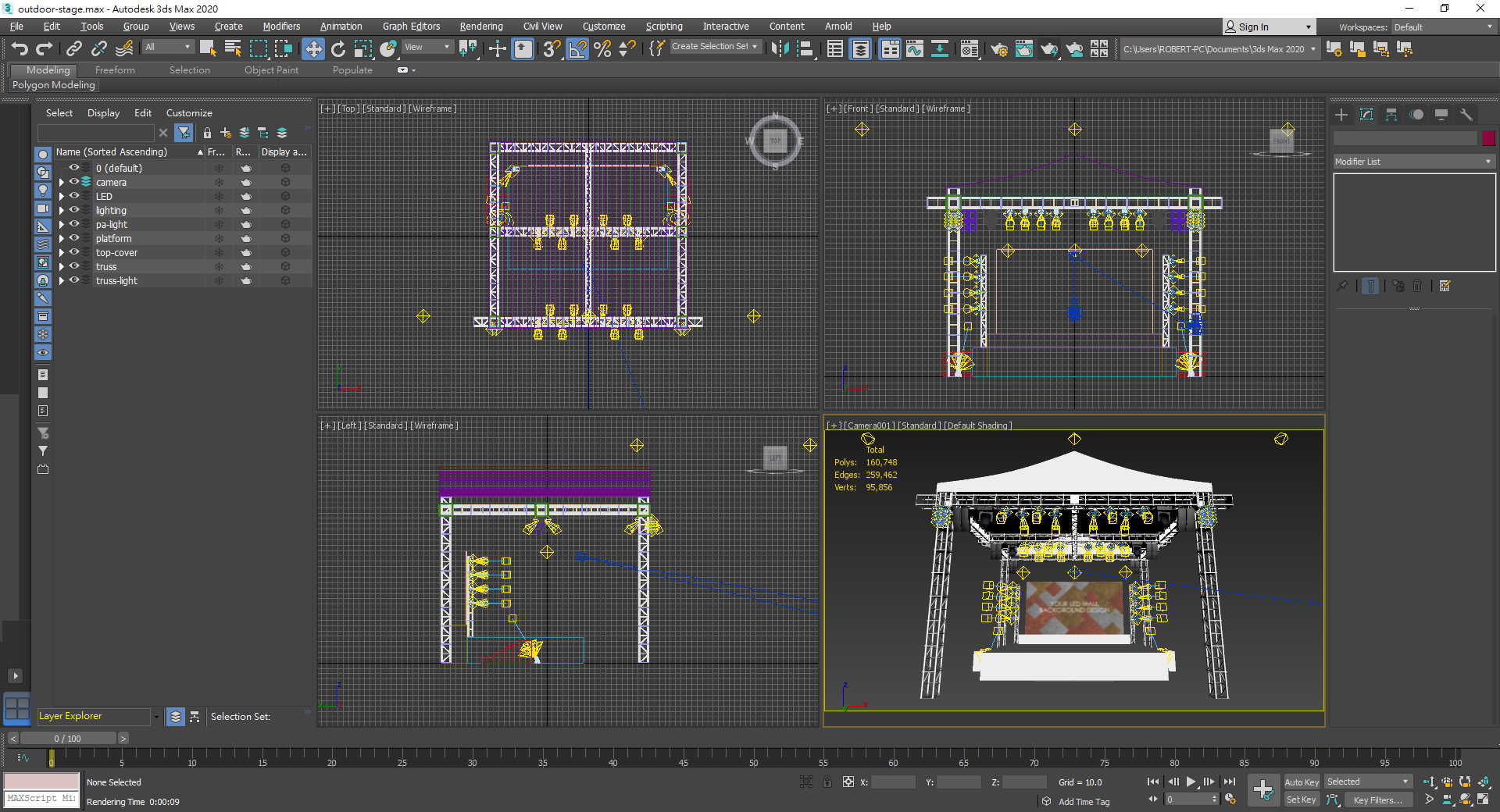
Task: Open the Modify command panel tab
Action: click(x=1366, y=115)
